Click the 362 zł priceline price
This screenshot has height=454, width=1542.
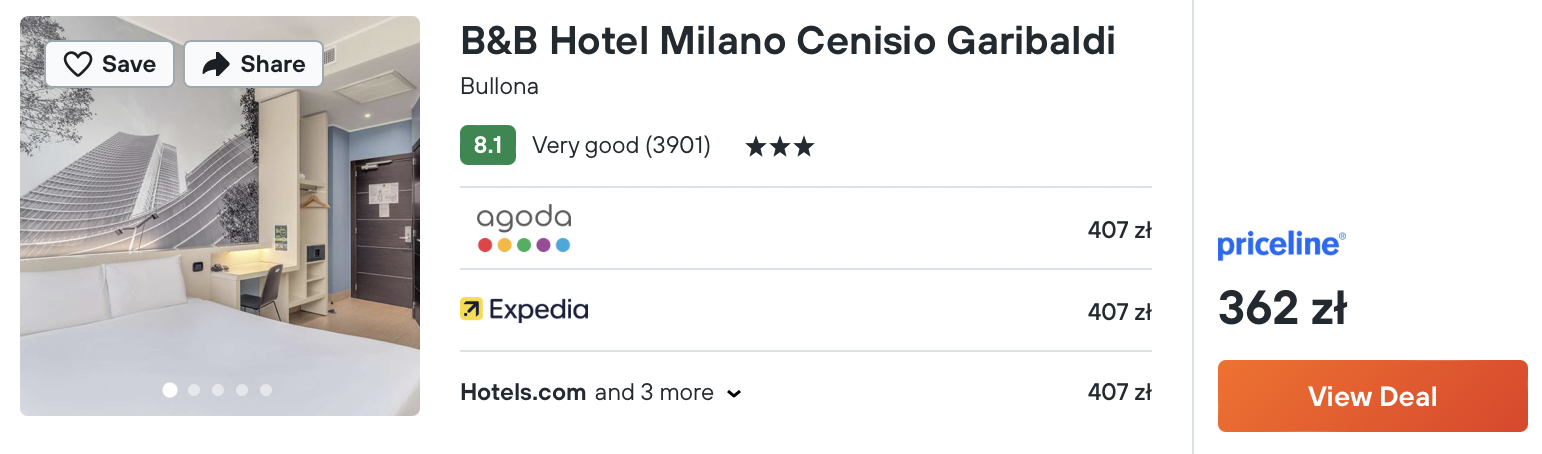pyautogui.click(x=1282, y=308)
